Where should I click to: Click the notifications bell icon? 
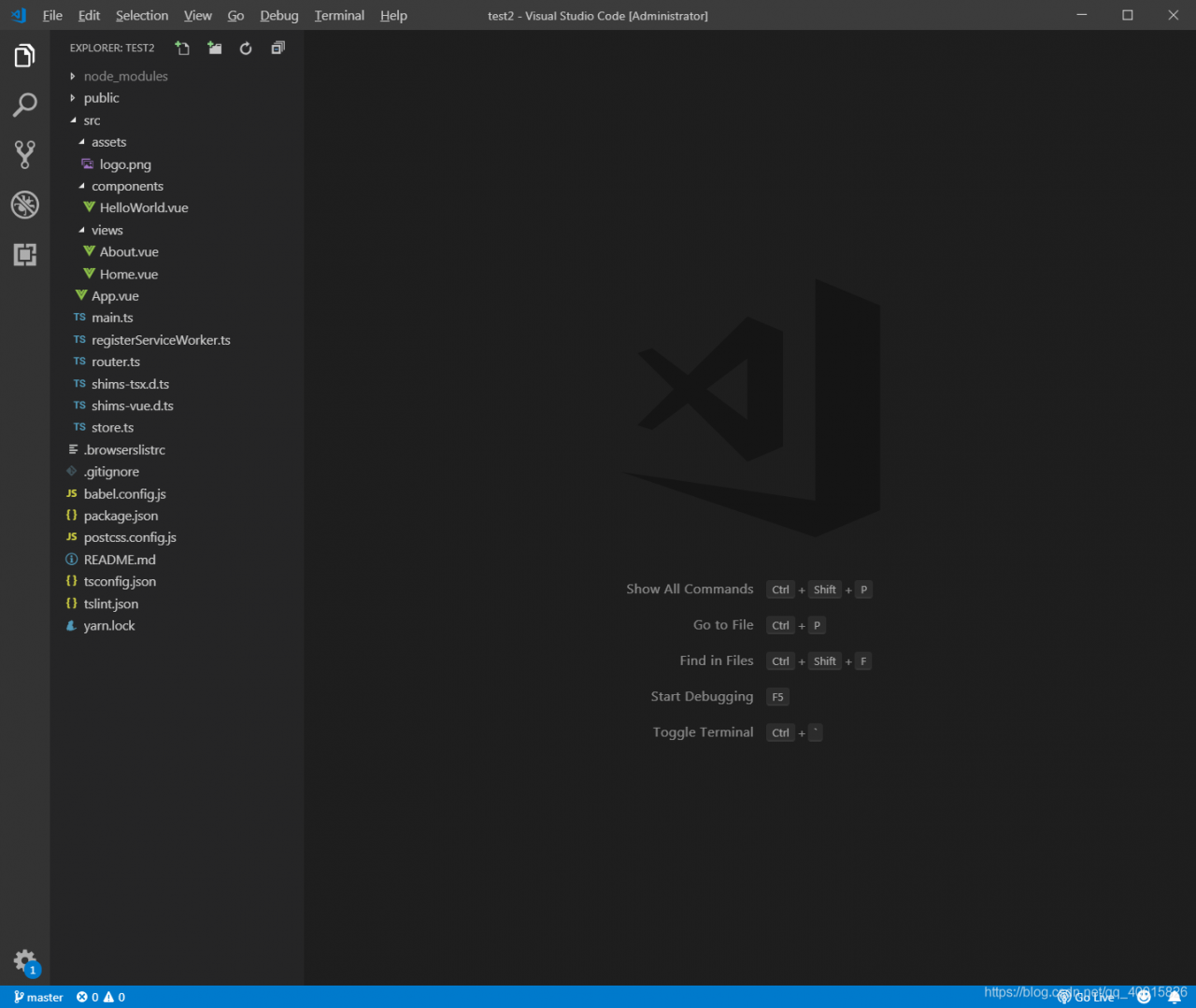coord(1175,997)
